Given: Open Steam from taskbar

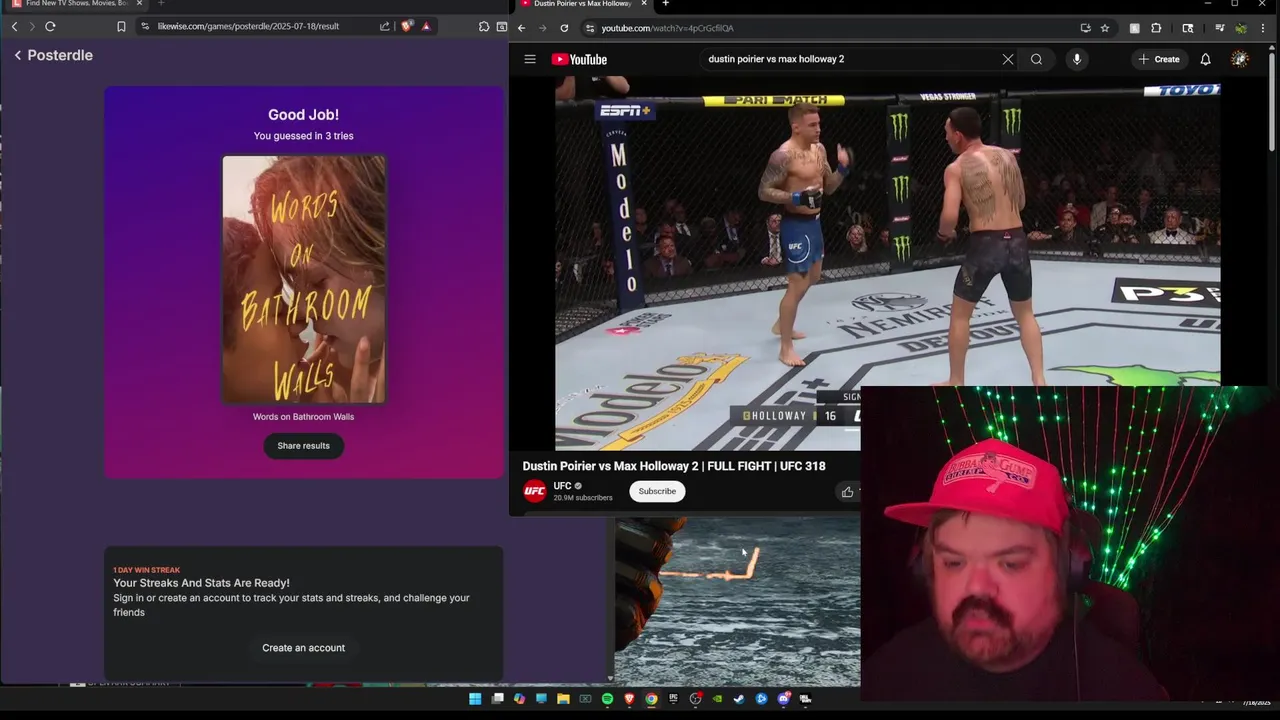Looking at the screenshot, I should coord(739,698).
